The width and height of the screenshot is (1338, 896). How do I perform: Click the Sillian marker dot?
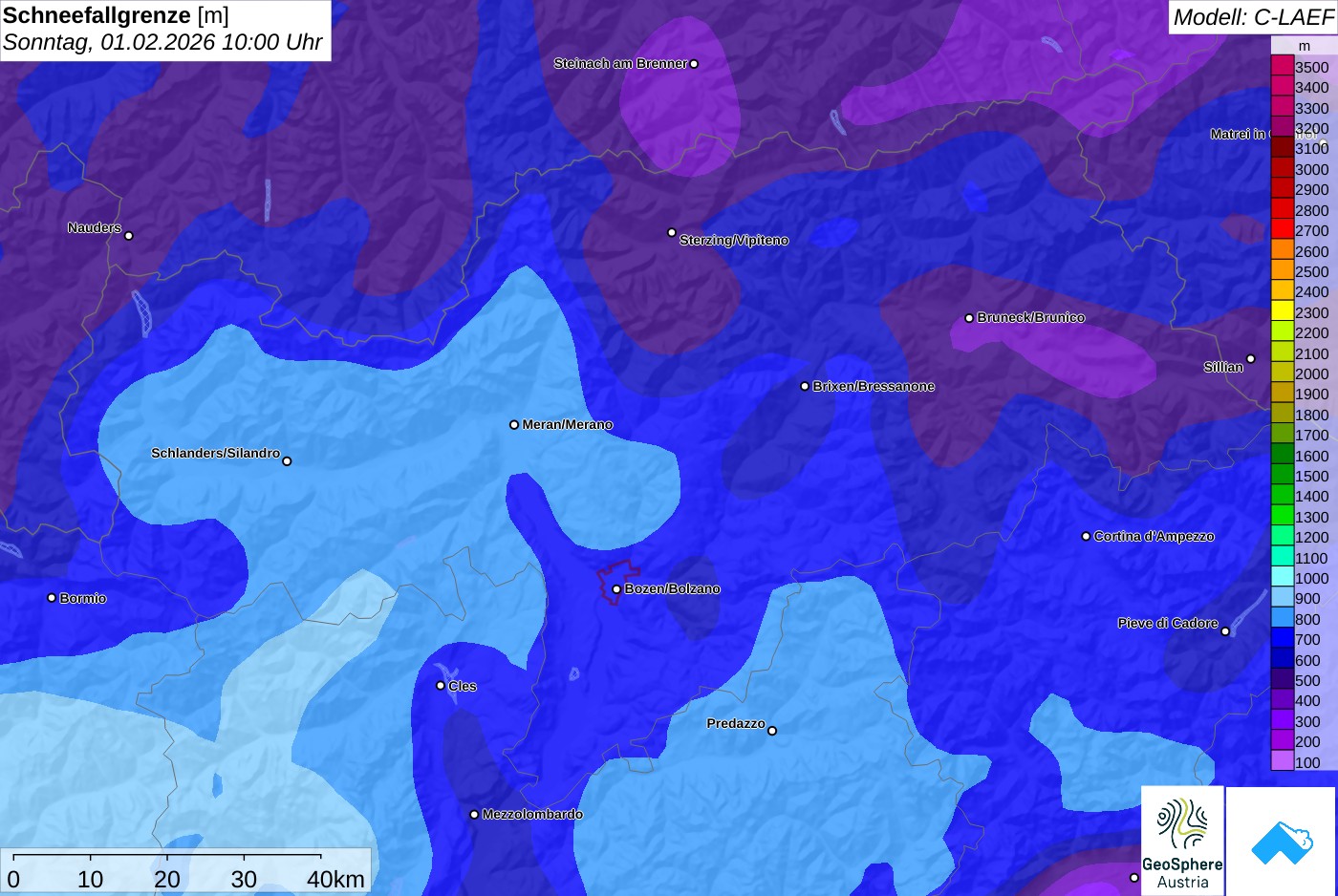[1251, 359]
